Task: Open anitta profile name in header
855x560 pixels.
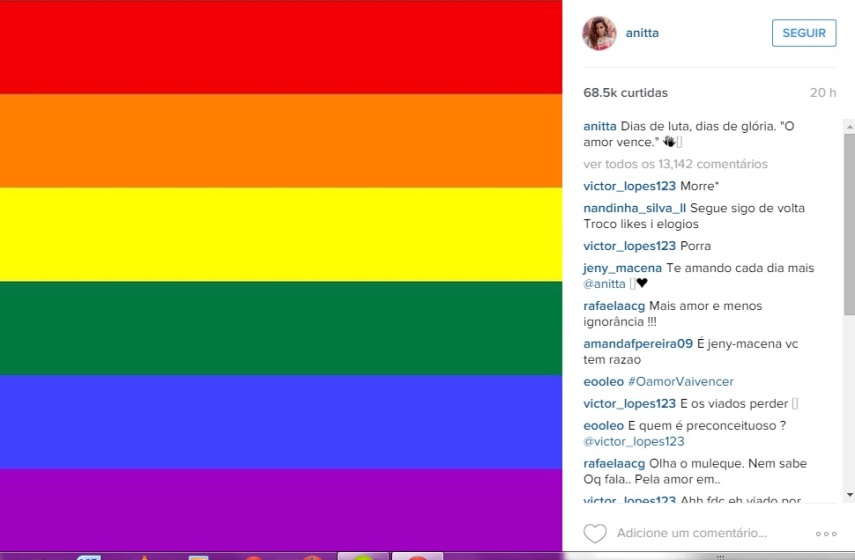Action: pos(642,33)
